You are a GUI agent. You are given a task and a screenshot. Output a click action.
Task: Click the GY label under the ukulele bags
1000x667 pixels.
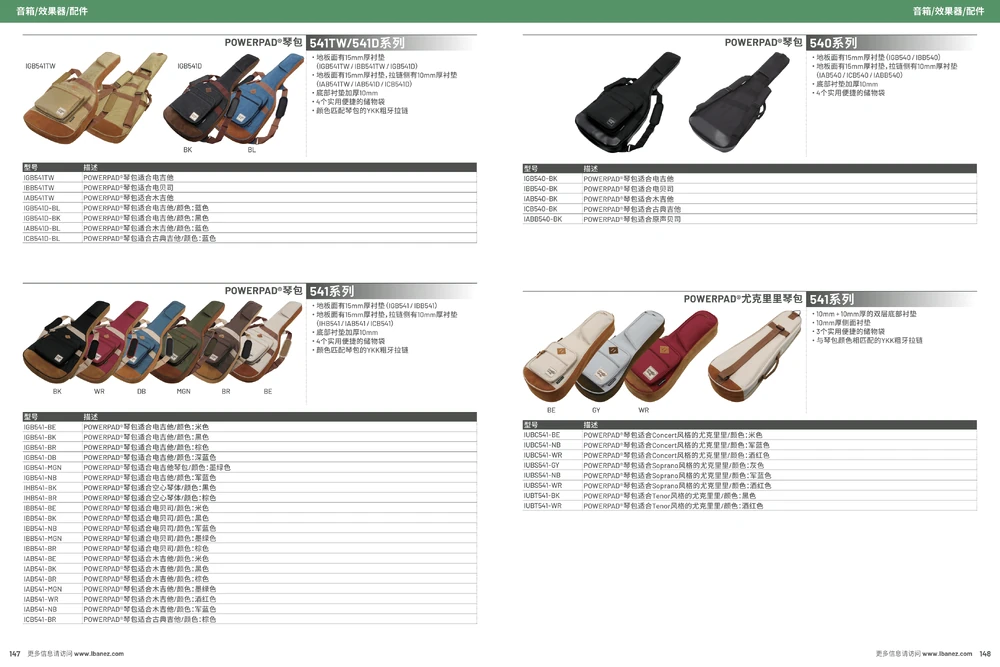coord(596,410)
